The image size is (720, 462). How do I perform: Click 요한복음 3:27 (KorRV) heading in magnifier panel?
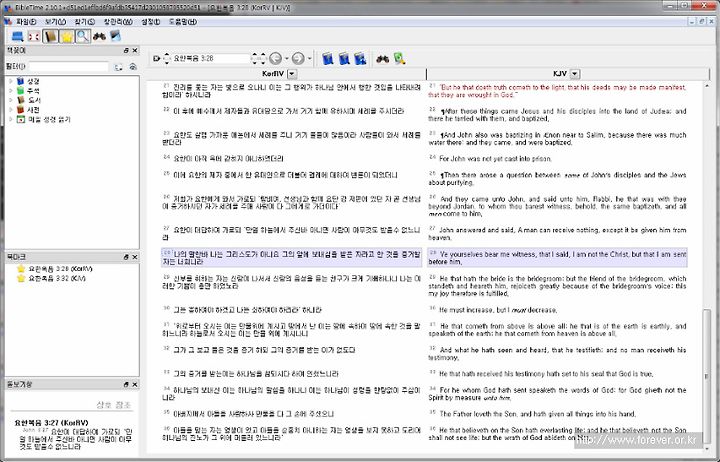(51, 423)
